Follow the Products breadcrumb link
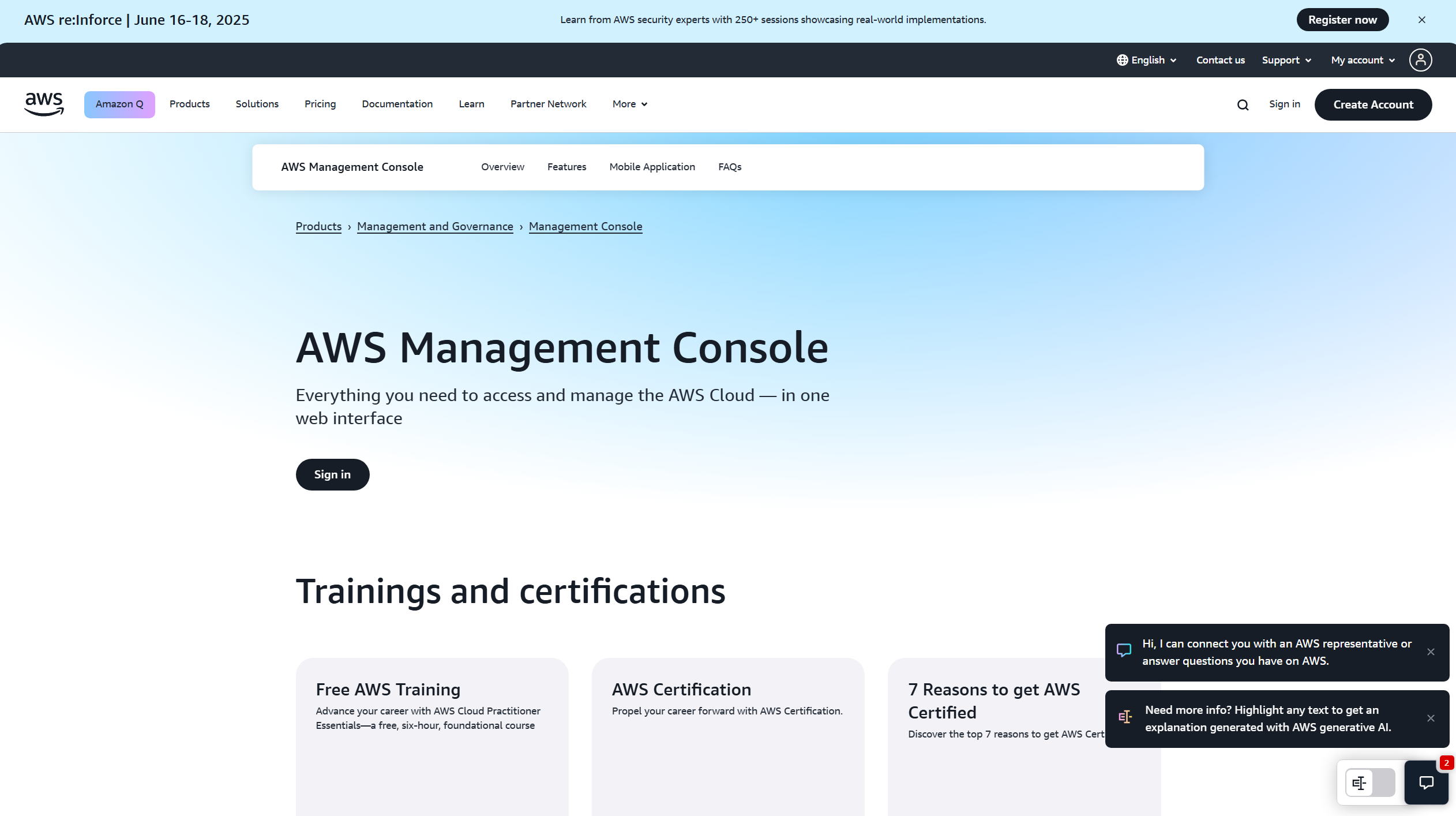 (x=318, y=227)
